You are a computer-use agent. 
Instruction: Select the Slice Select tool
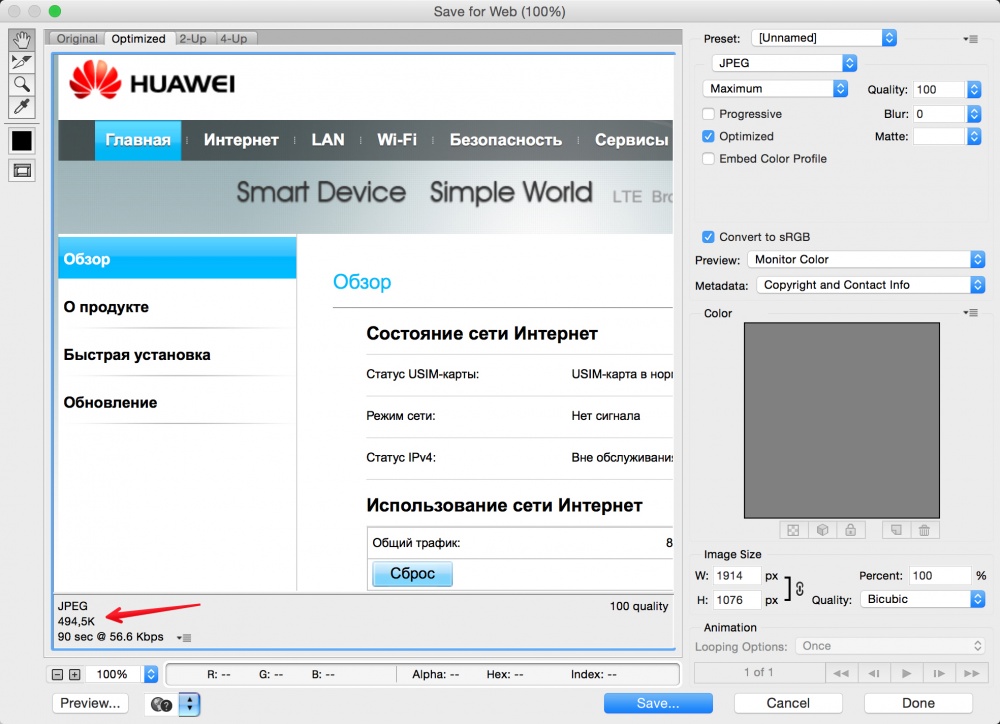point(22,62)
